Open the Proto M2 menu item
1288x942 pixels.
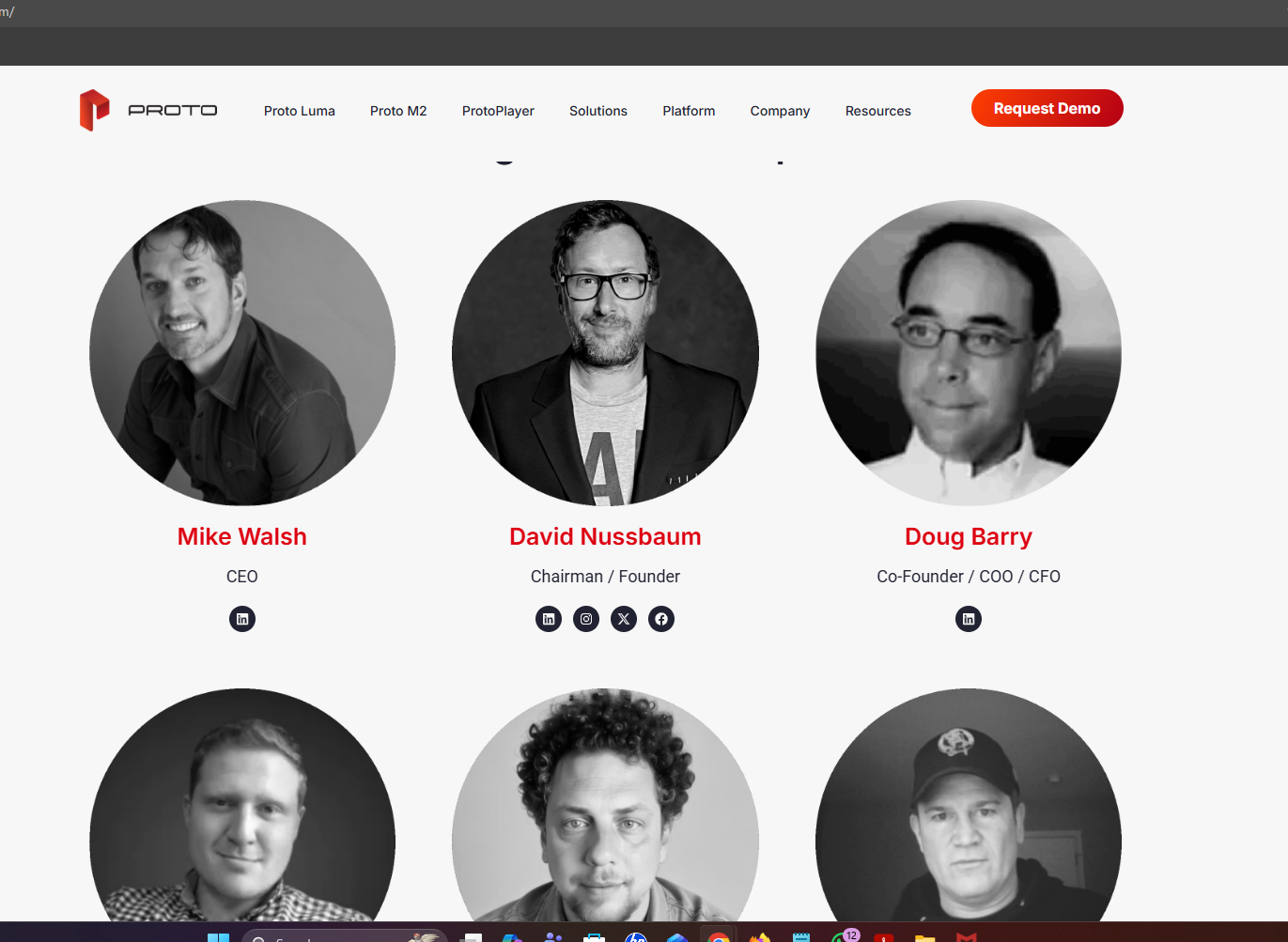(398, 111)
